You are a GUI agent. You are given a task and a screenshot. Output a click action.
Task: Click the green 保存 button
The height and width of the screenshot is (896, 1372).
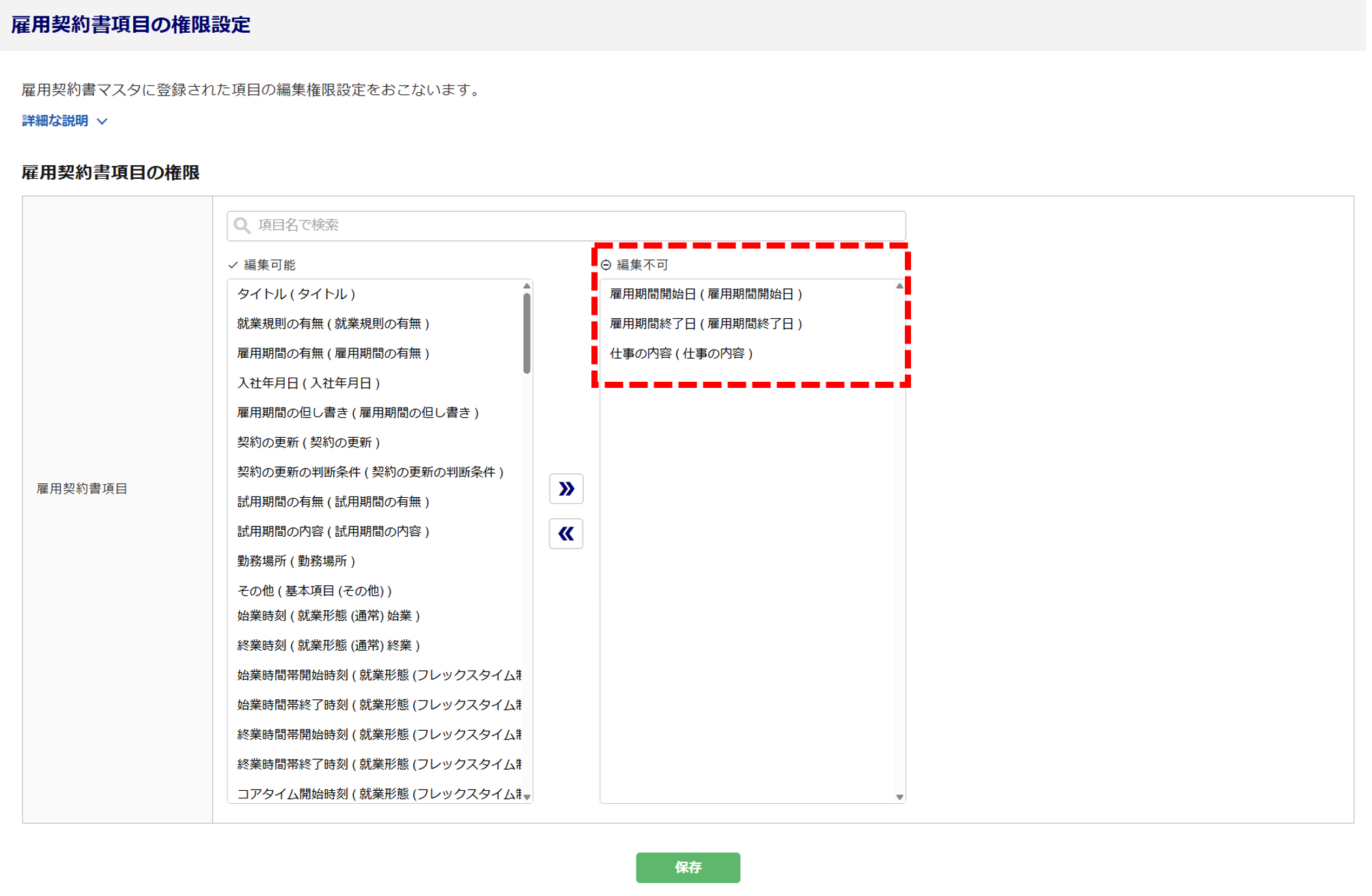pos(687,867)
